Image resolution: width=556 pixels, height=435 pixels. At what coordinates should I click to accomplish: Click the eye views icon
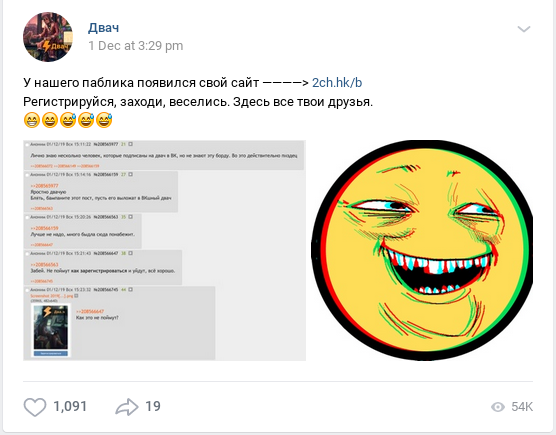click(498, 407)
